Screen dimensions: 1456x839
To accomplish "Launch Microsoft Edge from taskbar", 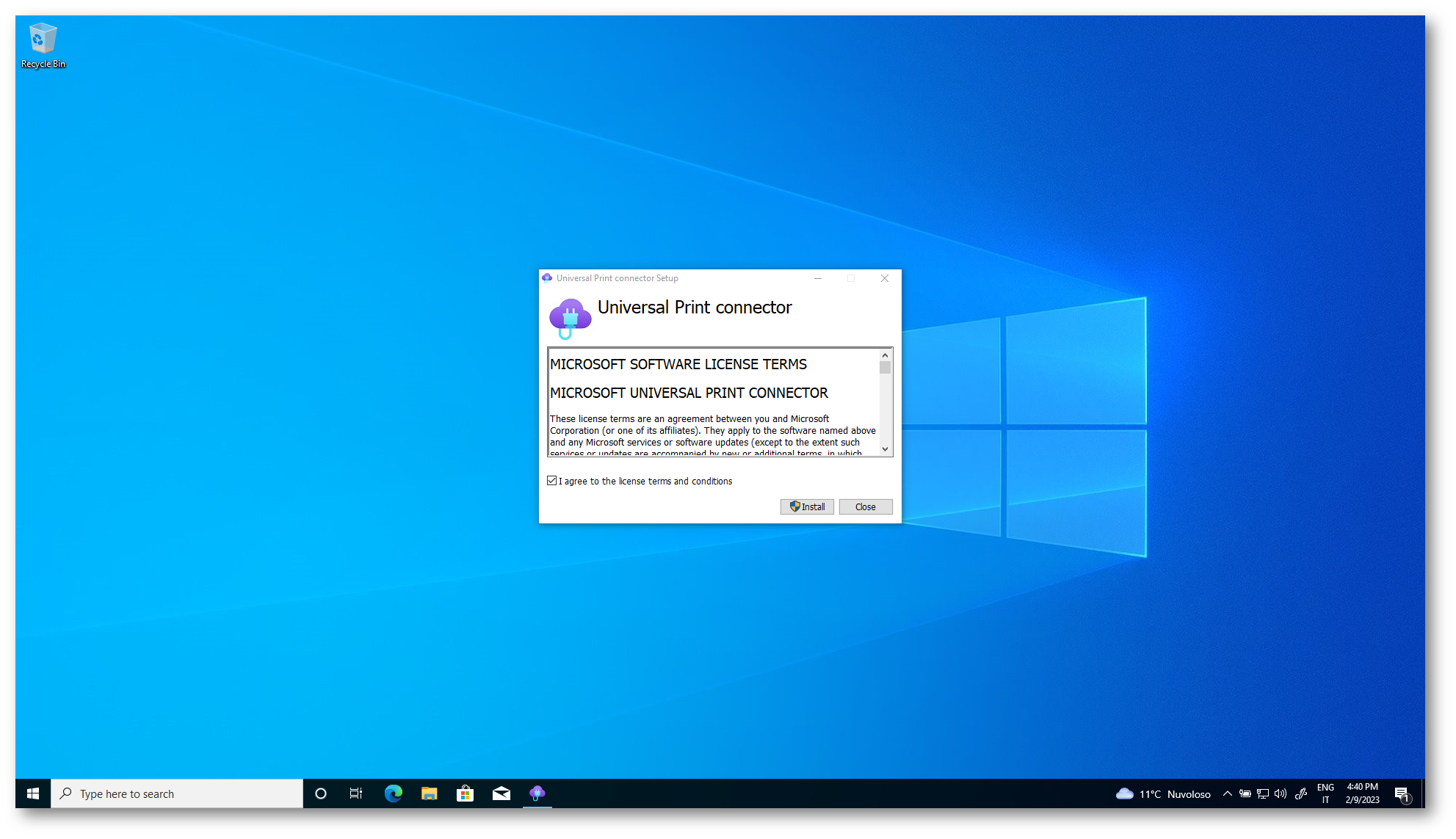I will [x=394, y=793].
